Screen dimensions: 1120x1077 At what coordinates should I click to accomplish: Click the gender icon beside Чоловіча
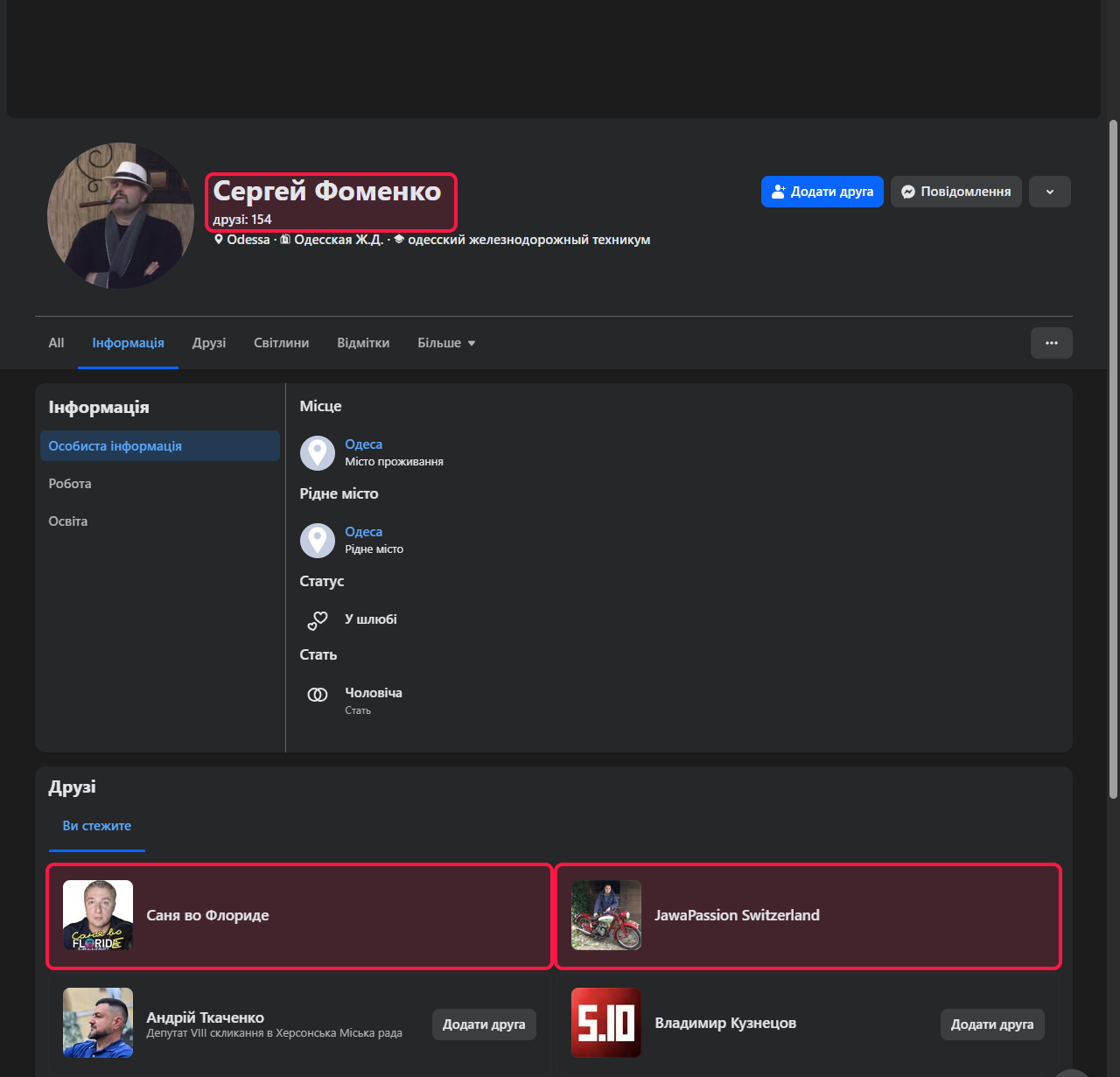318,695
